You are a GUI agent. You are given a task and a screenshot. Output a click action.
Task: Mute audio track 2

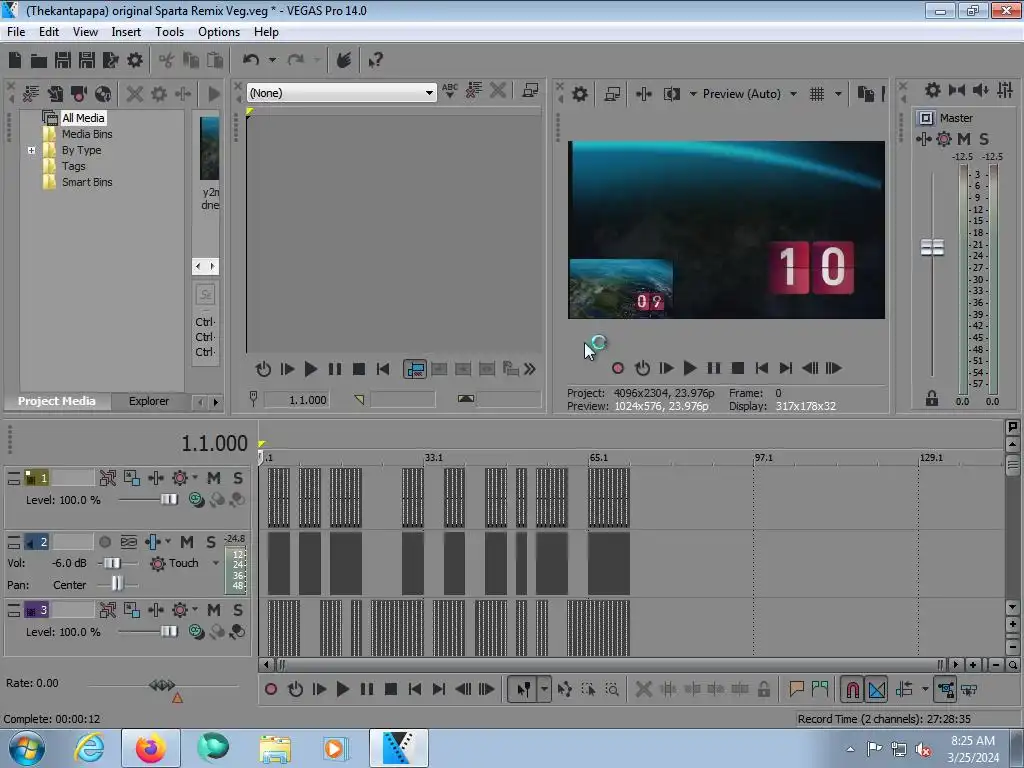(187, 542)
